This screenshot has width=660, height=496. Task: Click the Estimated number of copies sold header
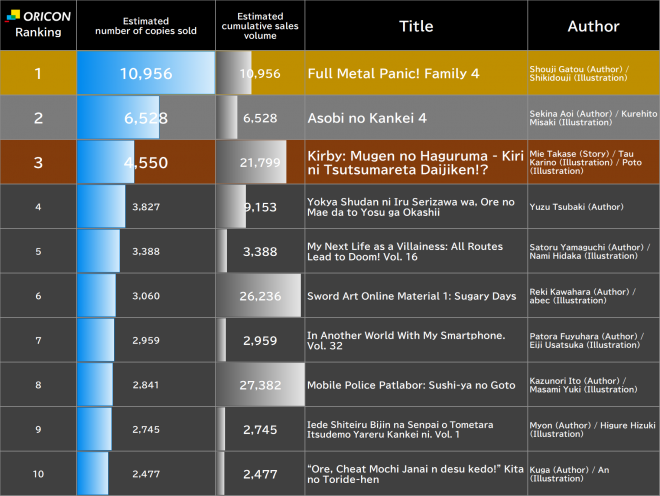click(x=146, y=26)
